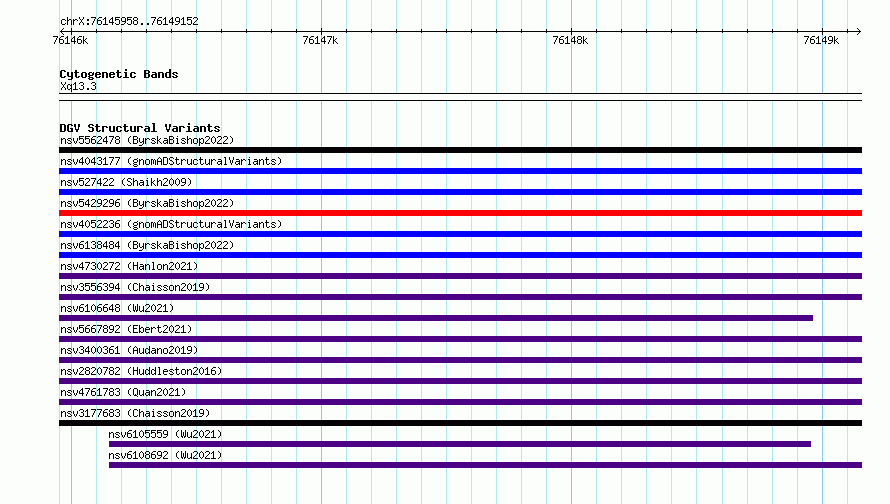The height and width of the screenshot is (504, 890).
Task: Click the nsv5562478 (ByrskaBishop2022) label
Action: 147,140
